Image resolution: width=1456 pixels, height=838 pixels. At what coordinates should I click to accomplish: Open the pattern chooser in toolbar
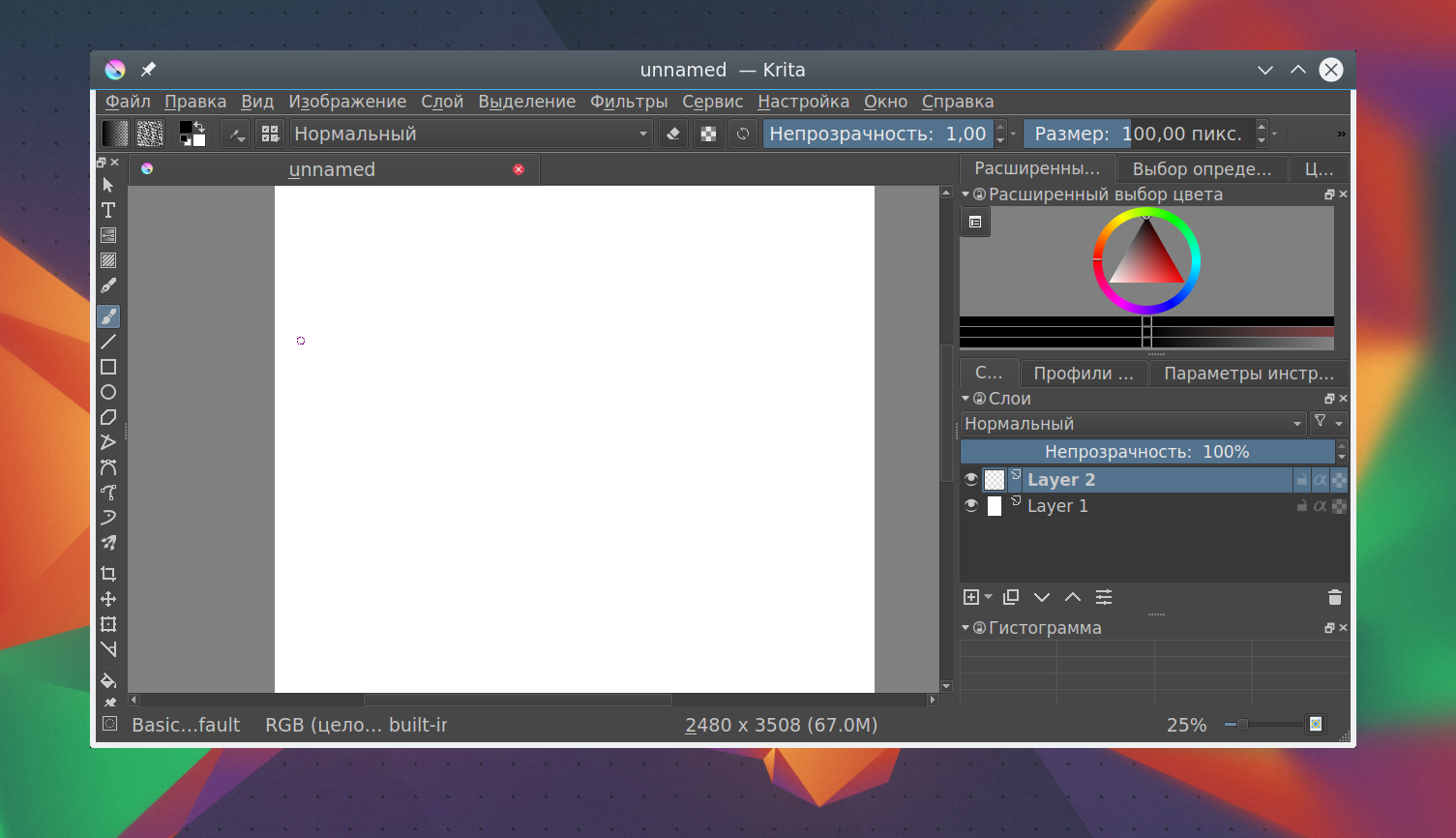tap(150, 134)
